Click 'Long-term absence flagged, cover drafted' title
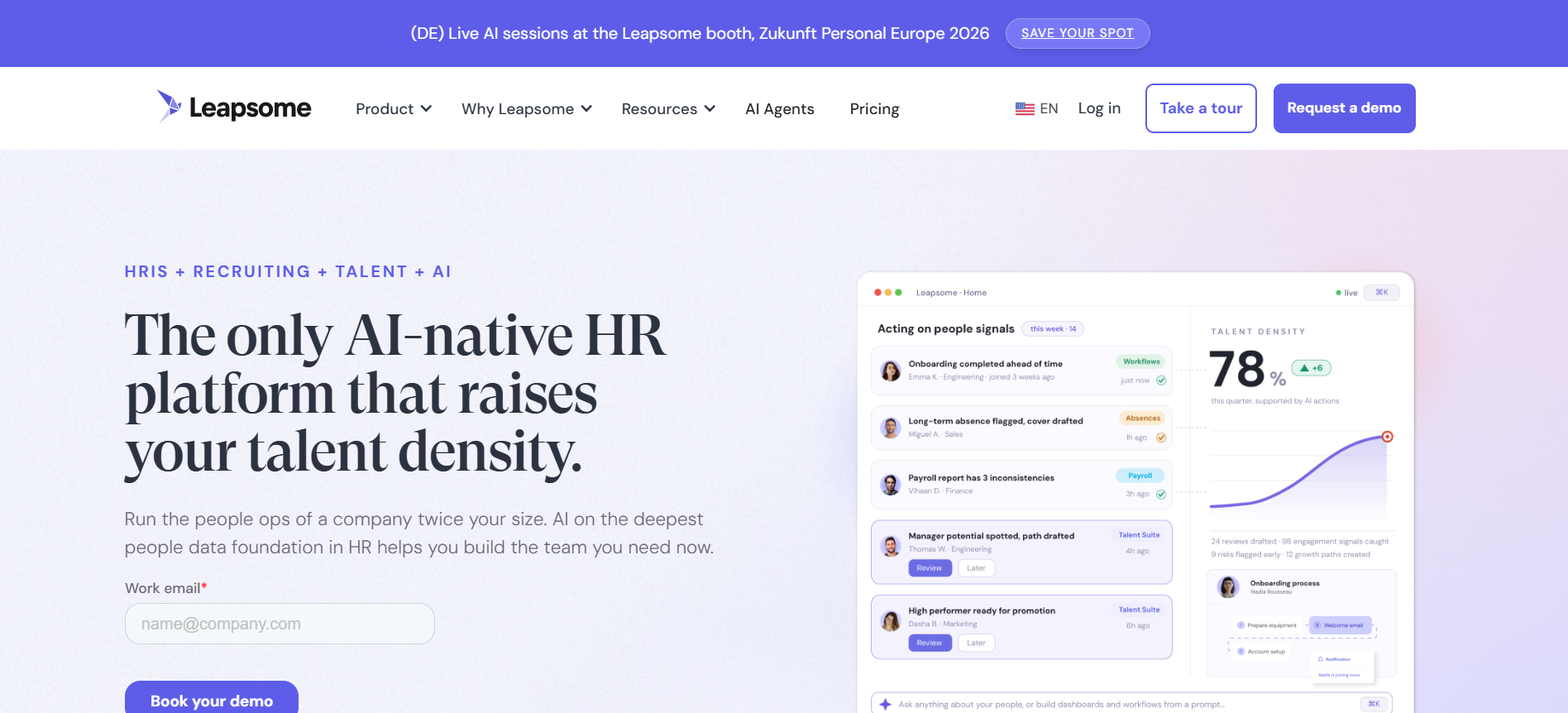The image size is (1568, 713). [996, 421]
